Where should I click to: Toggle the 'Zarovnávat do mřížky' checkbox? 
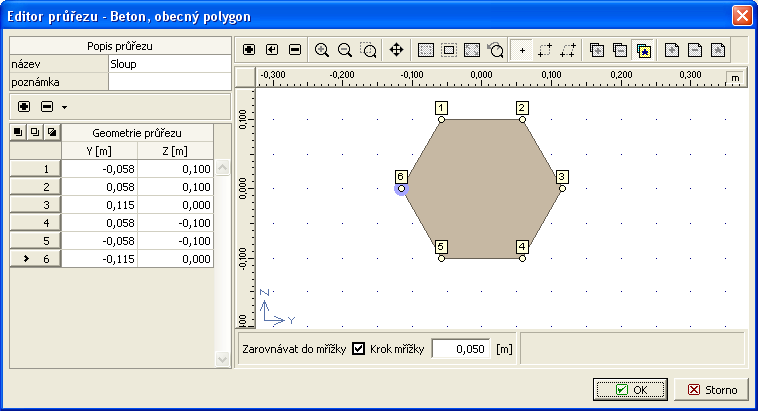[x=358, y=349]
